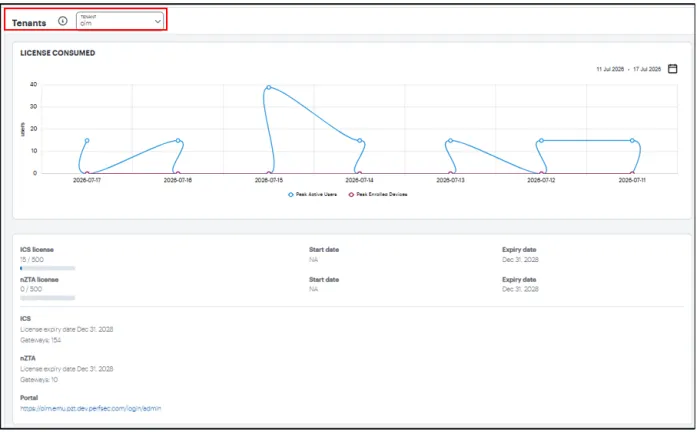The height and width of the screenshot is (432, 697).
Task: Click the active users peak point near 40
Action: [x=268, y=88]
